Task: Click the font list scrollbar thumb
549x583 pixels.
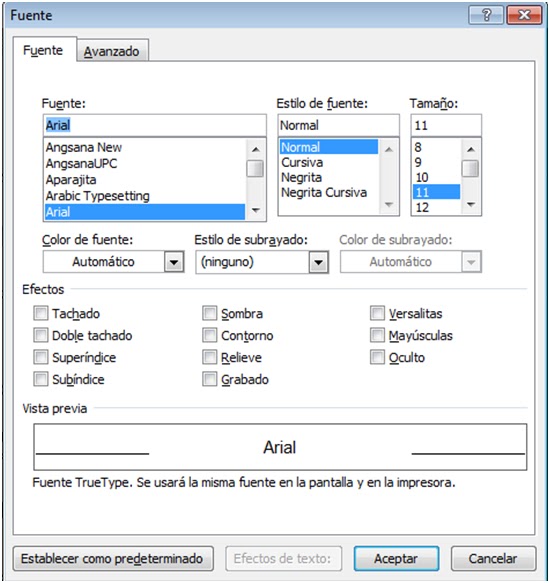Action: coord(255,168)
